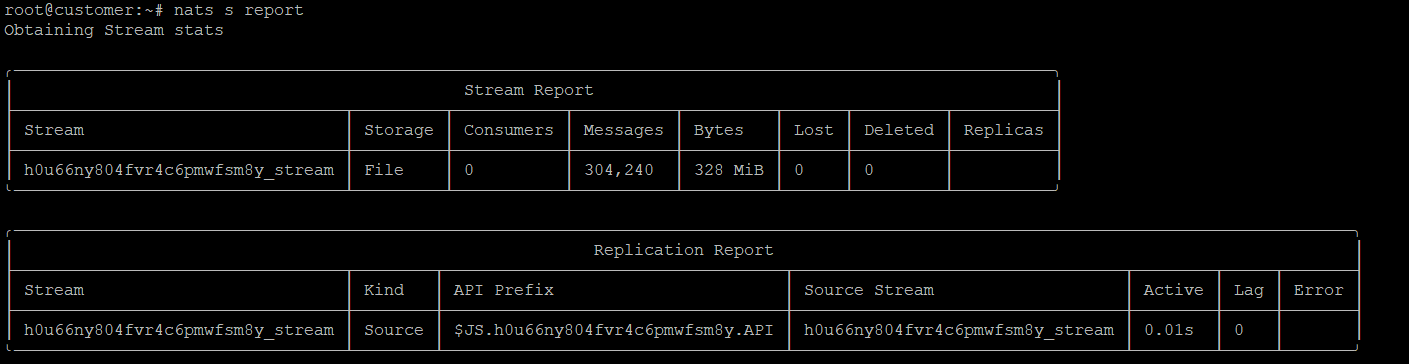The width and height of the screenshot is (1409, 364).
Task: Click the 328 MiB bytes value
Action: [729, 170]
